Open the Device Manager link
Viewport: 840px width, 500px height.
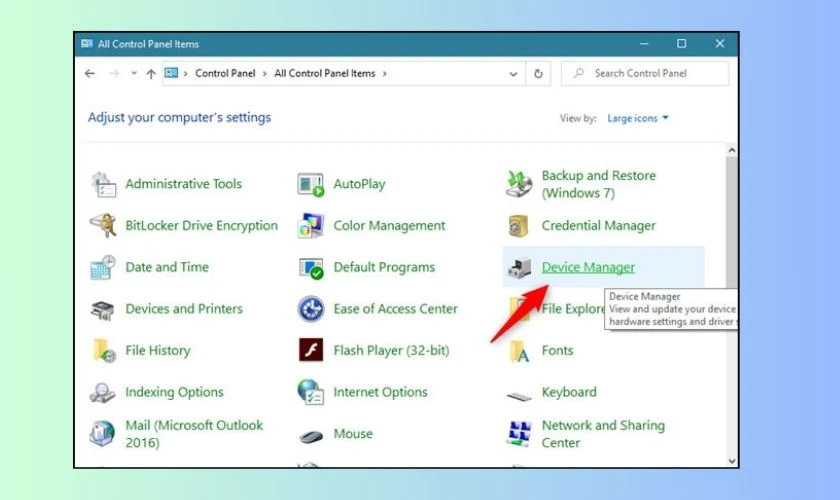click(588, 267)
